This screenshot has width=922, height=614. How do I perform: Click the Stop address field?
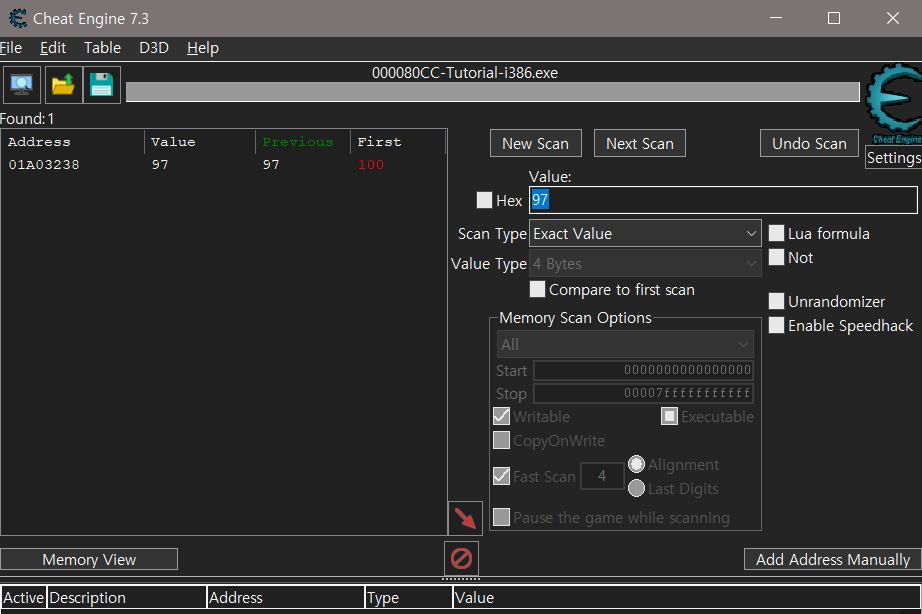(643, 393)
